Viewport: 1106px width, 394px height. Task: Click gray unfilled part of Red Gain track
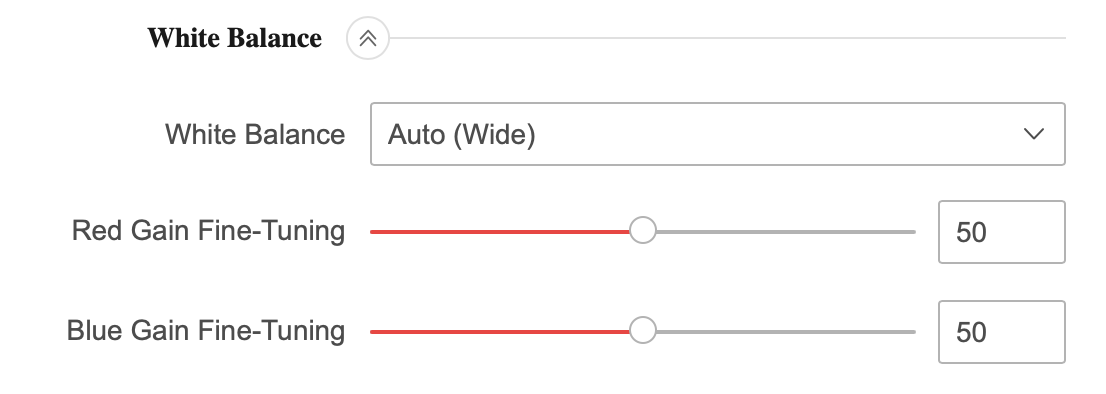786,231
